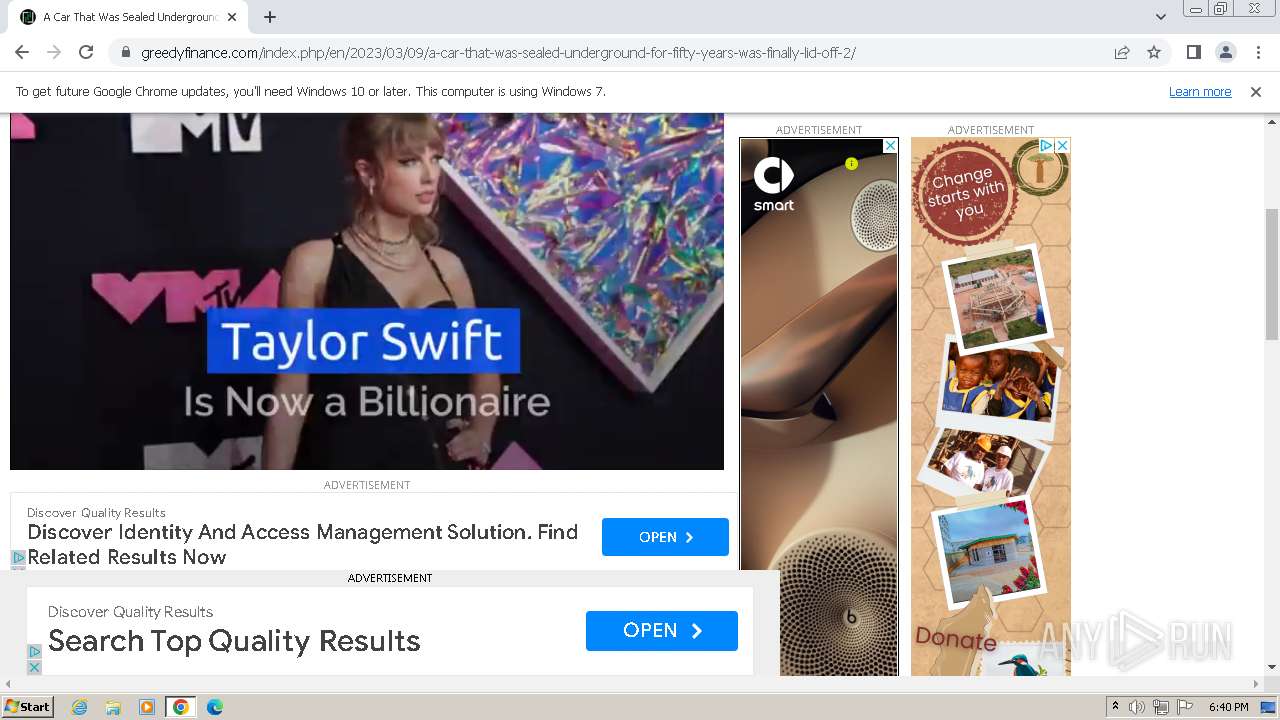Reload the current page
The width and height of the screenshot is (1280, 720).
point(86,52)
